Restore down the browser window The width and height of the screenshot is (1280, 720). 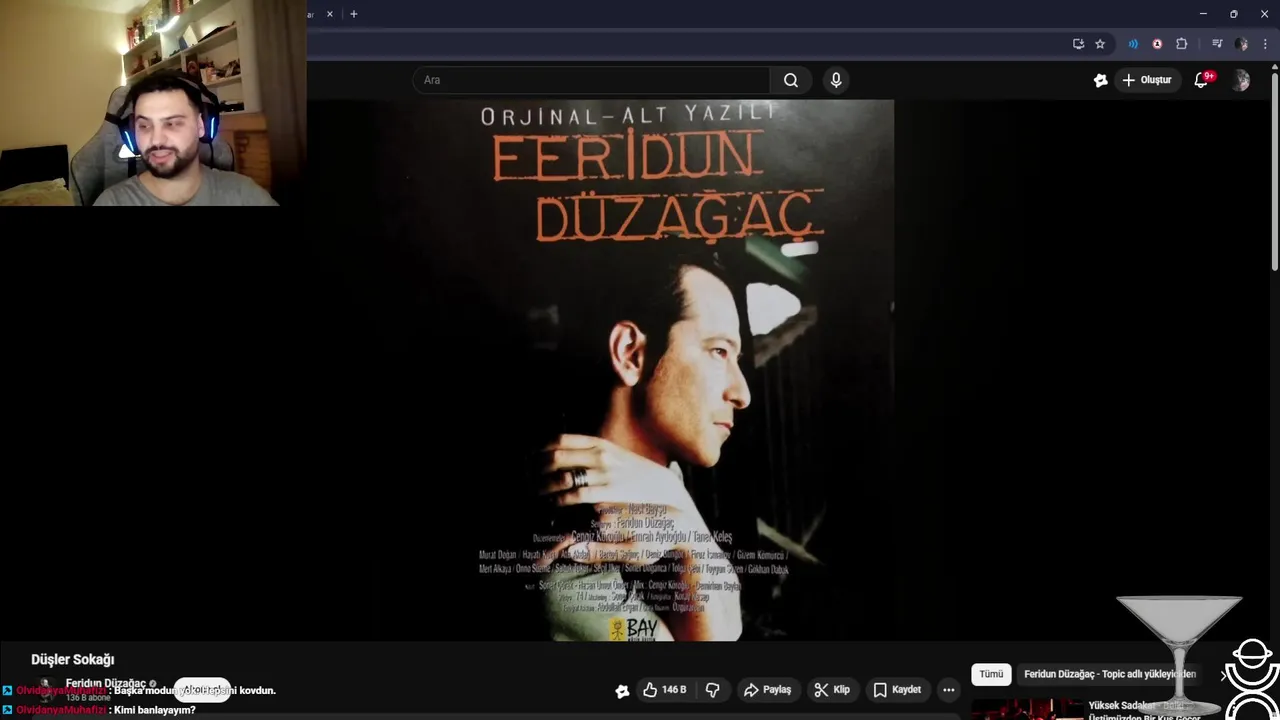point(1233,14)
